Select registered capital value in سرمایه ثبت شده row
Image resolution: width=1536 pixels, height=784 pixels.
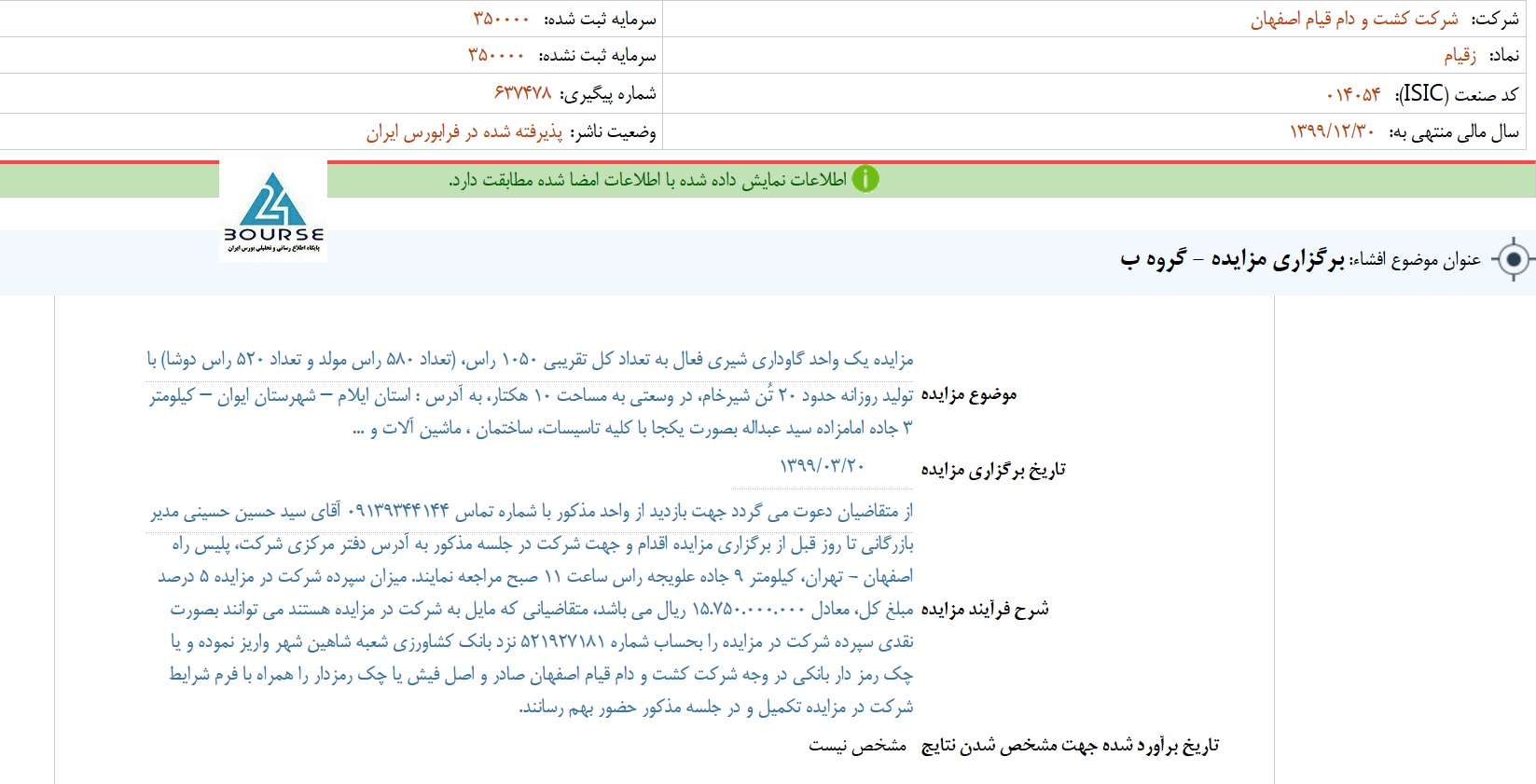[502, 19]
